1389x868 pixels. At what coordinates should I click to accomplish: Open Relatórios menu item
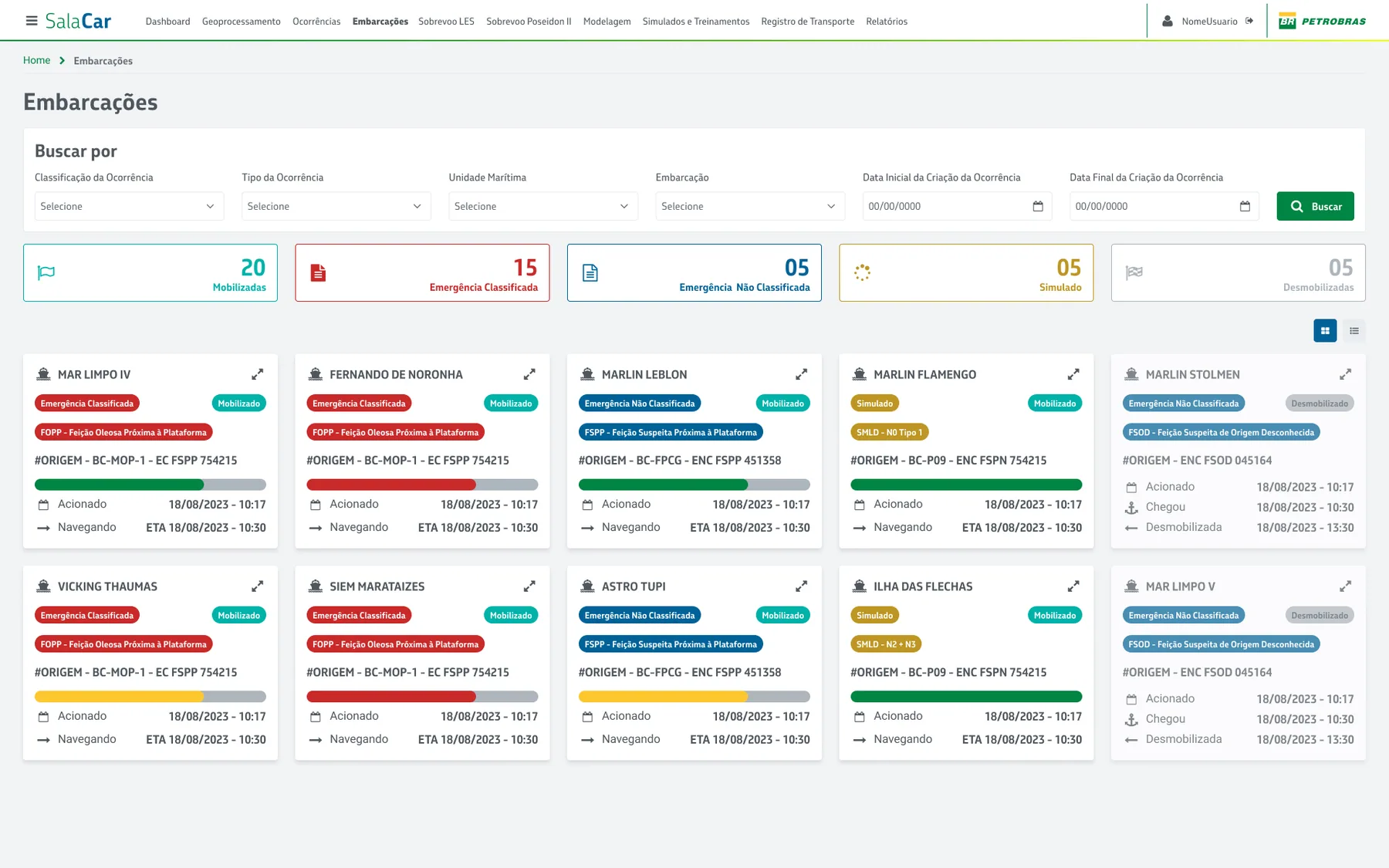(887, 22)
